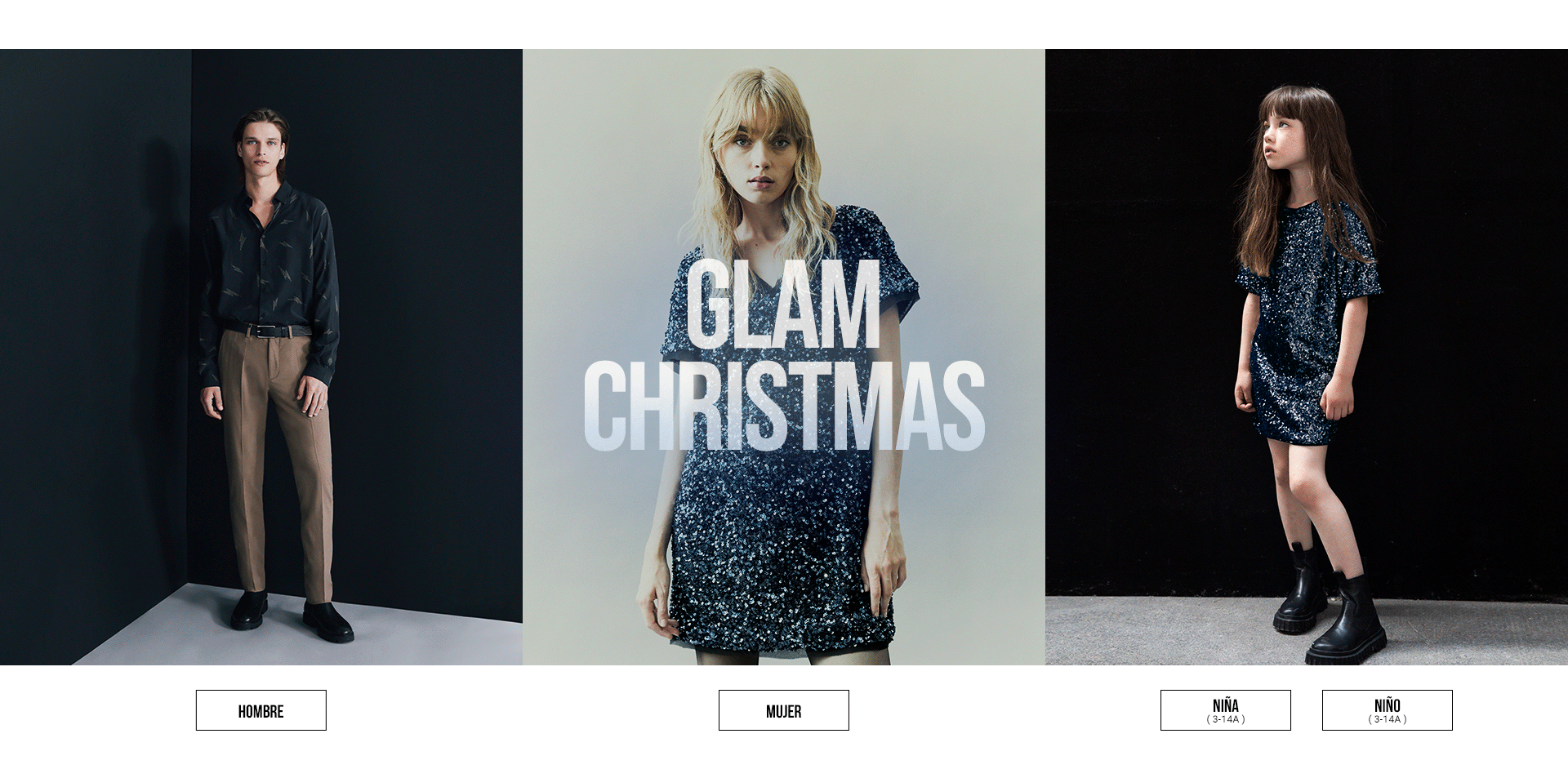Click the man's lightning-print black shirt
This screenshot has width=1568, height=778.
coord(269,261)
